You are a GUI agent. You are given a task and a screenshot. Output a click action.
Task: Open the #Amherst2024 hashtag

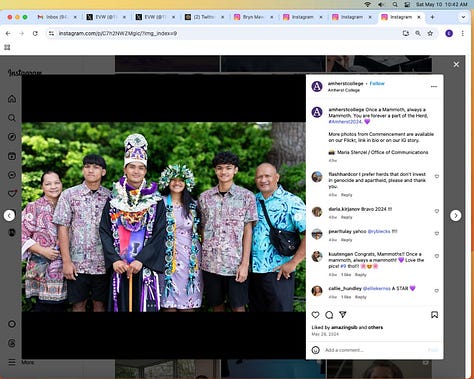point(345,122)
